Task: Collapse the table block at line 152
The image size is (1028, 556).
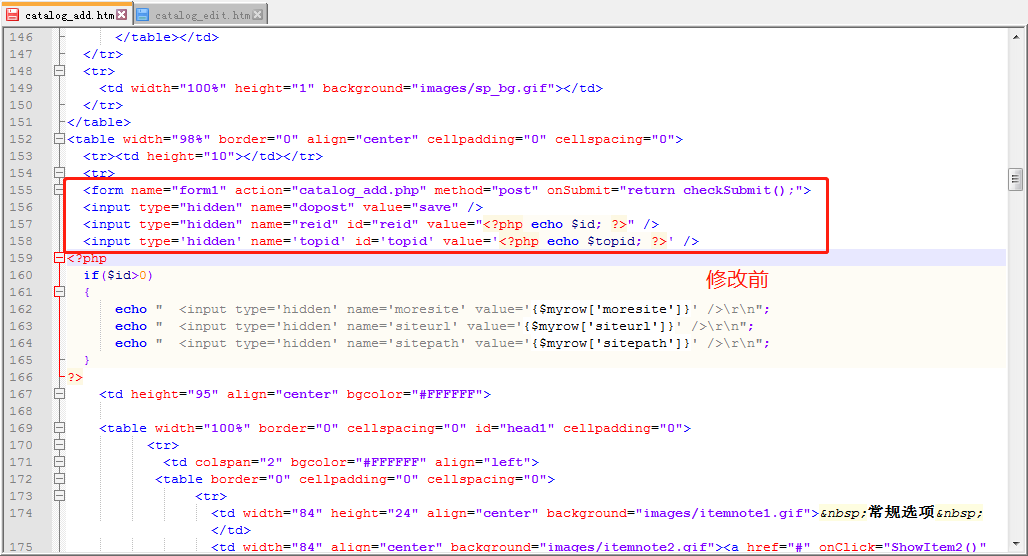Action: point(59,139)
